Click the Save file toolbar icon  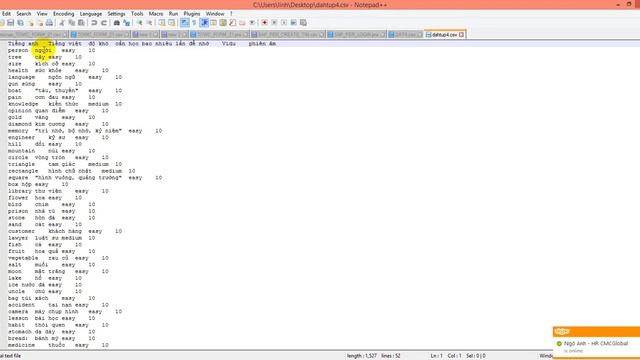11,23
